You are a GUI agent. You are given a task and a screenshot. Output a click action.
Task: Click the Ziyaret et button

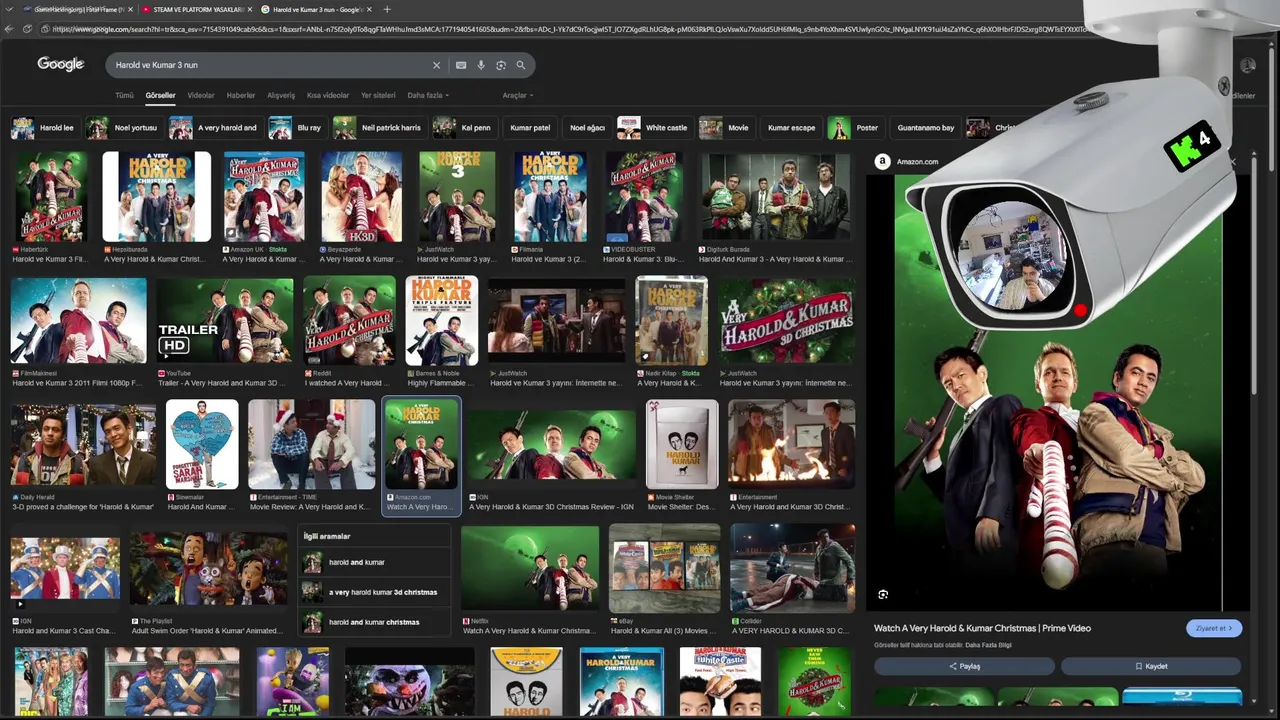(x=1214, y=628)
